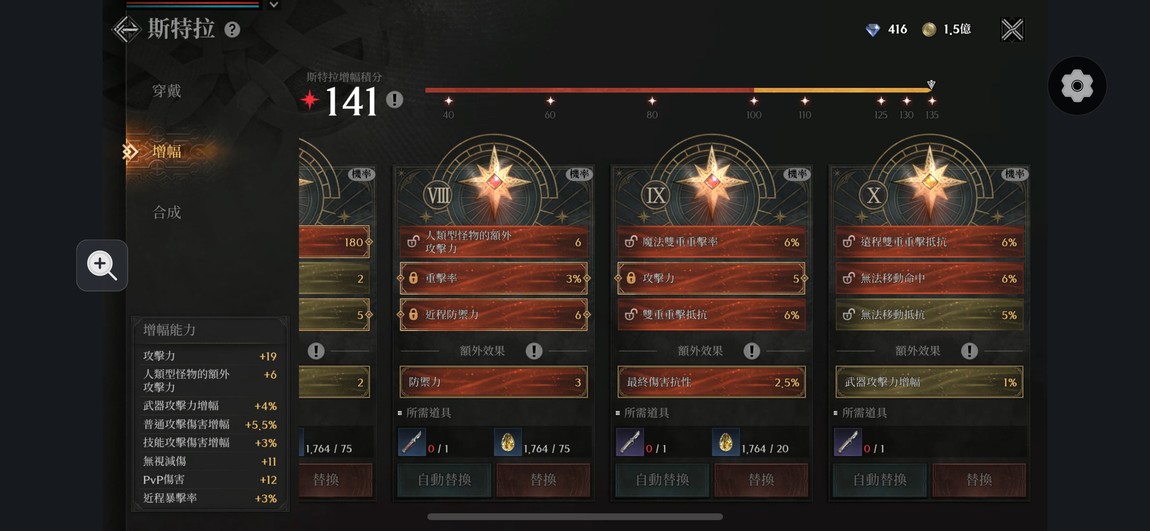Open the settings gear button
This screenshot has height=531, width=1150.
pyautogui.click(x=1077, y=86)
